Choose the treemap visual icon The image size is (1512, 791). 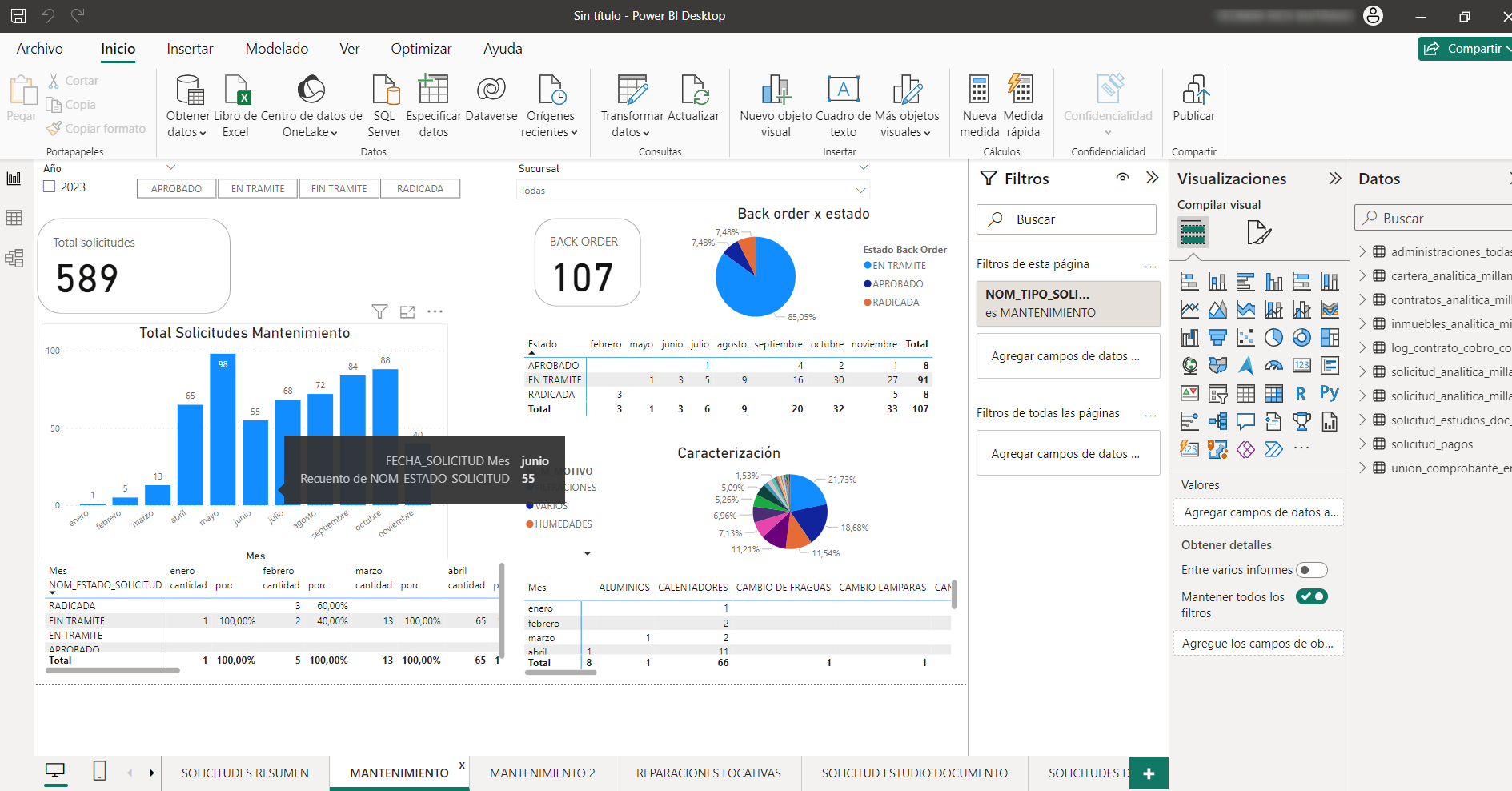point(1330,337)
